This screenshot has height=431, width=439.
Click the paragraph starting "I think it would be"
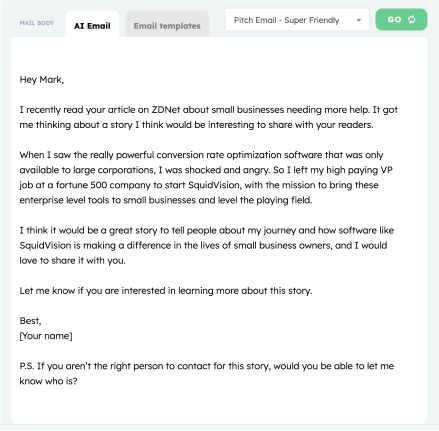pos(207,245)
